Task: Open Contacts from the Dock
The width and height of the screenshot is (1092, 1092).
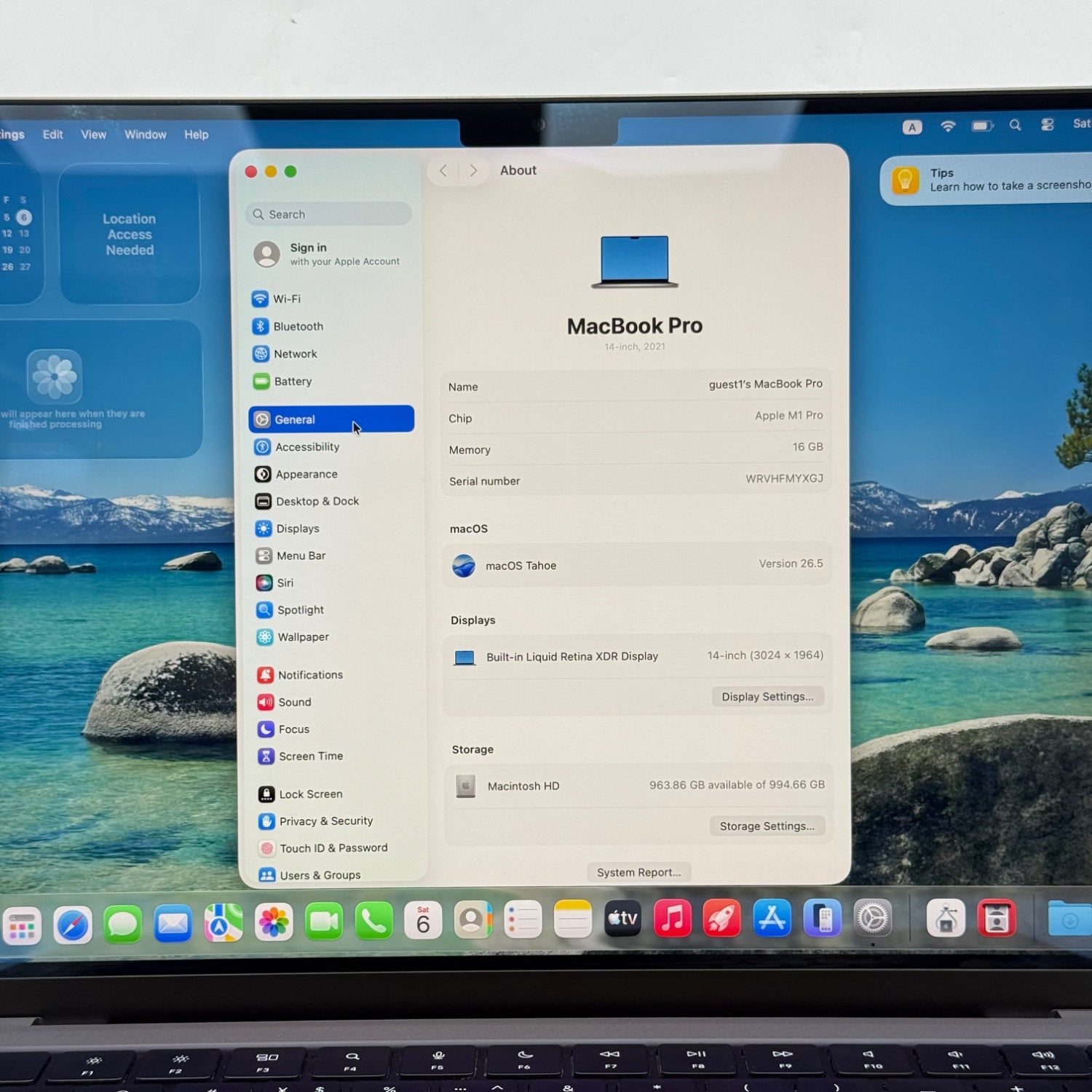Action: coord(473,920)
